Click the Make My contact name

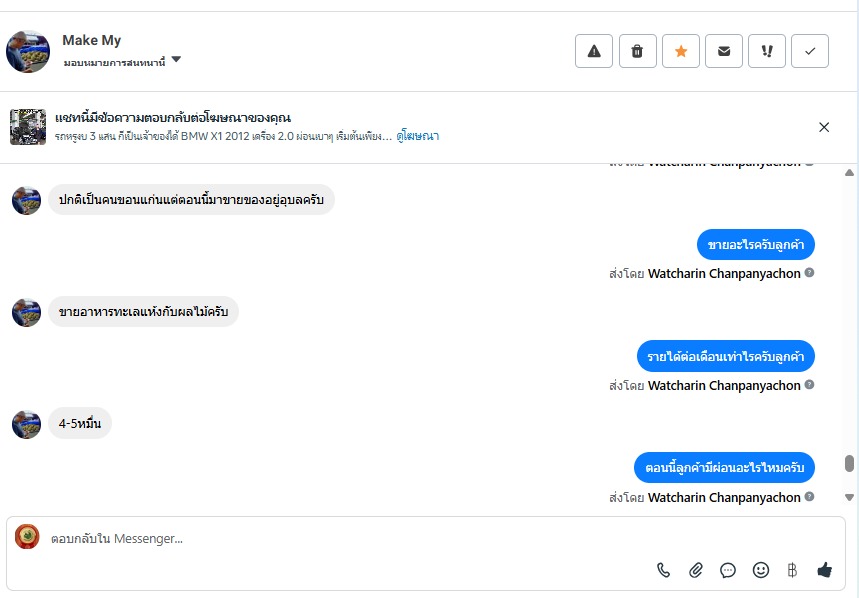(x=92, y=40)
